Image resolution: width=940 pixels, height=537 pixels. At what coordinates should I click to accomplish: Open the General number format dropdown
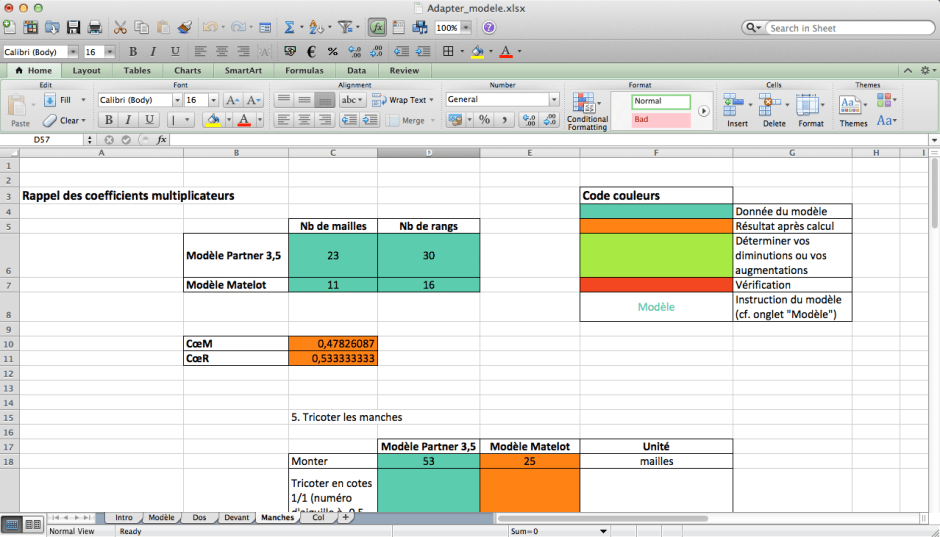(x=553, y=100)
